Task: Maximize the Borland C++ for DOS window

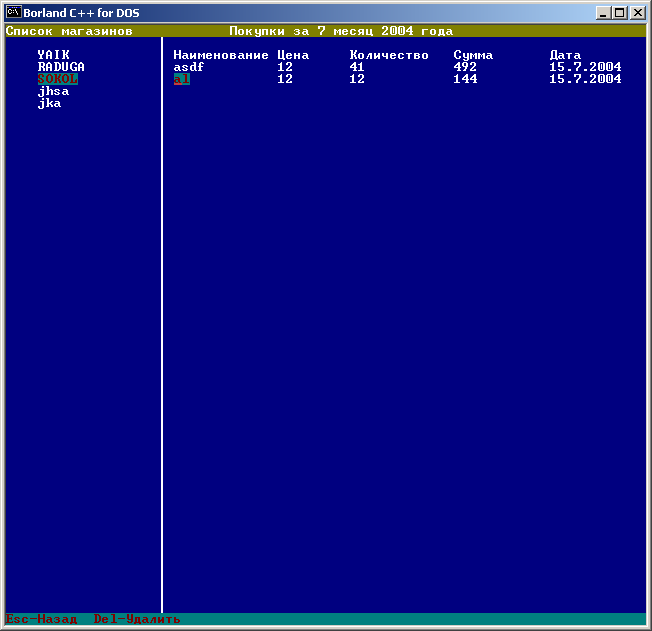Action: tap(620, 13)
